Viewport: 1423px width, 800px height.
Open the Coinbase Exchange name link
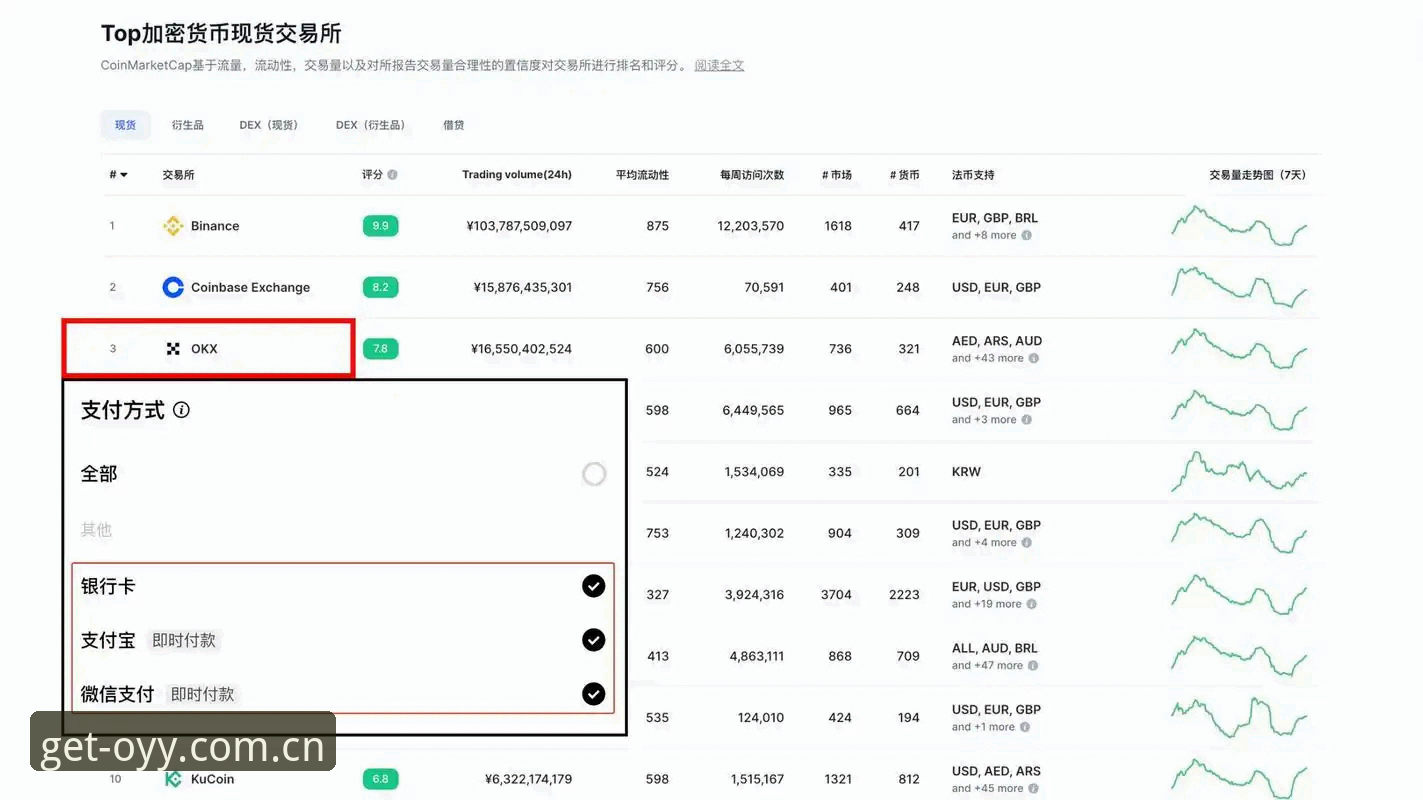click(x=250, y=287)
